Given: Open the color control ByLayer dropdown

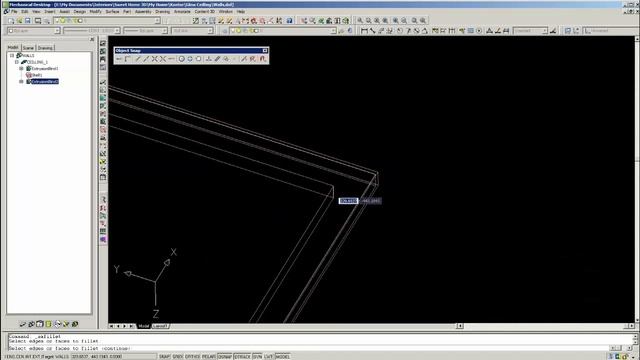Looking at the screenshot, I should coord(57,31).
